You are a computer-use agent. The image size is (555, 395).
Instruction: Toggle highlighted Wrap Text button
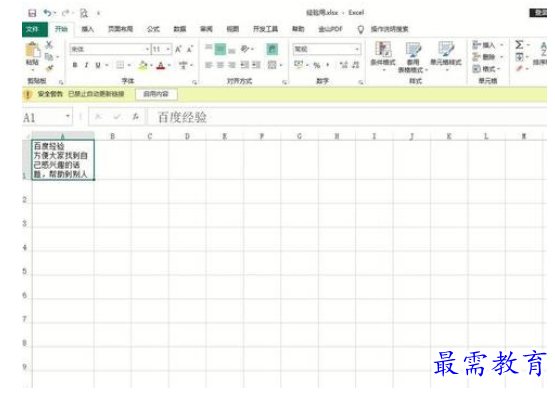point(272,49)
